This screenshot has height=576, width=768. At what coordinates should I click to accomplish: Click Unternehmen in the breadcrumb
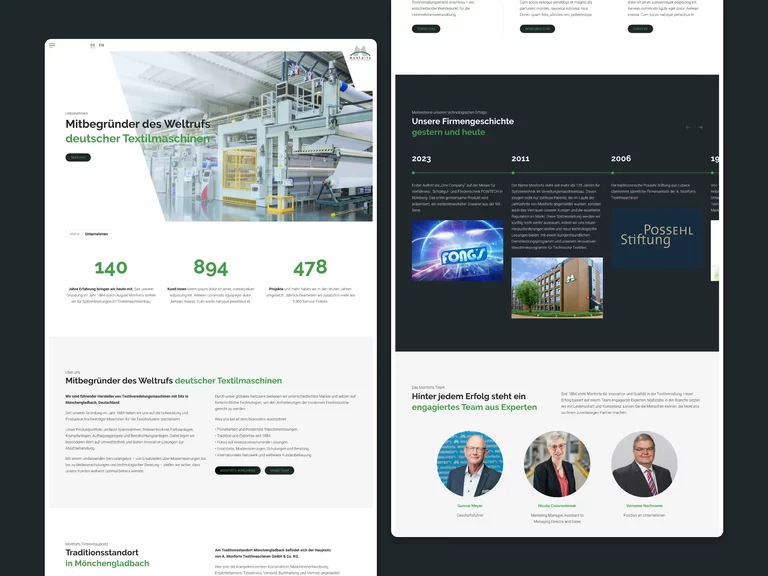coord(96,234)
